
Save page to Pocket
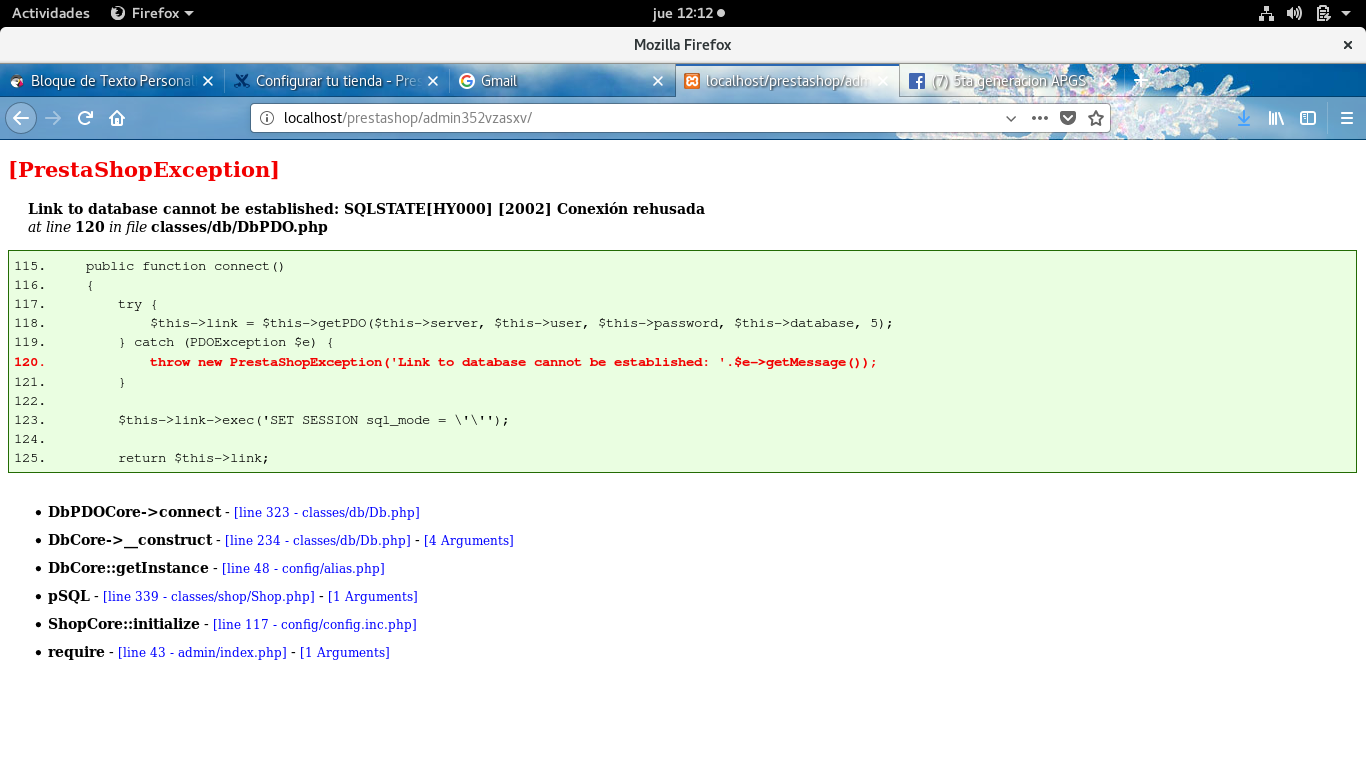click(x=1068, y=118)
